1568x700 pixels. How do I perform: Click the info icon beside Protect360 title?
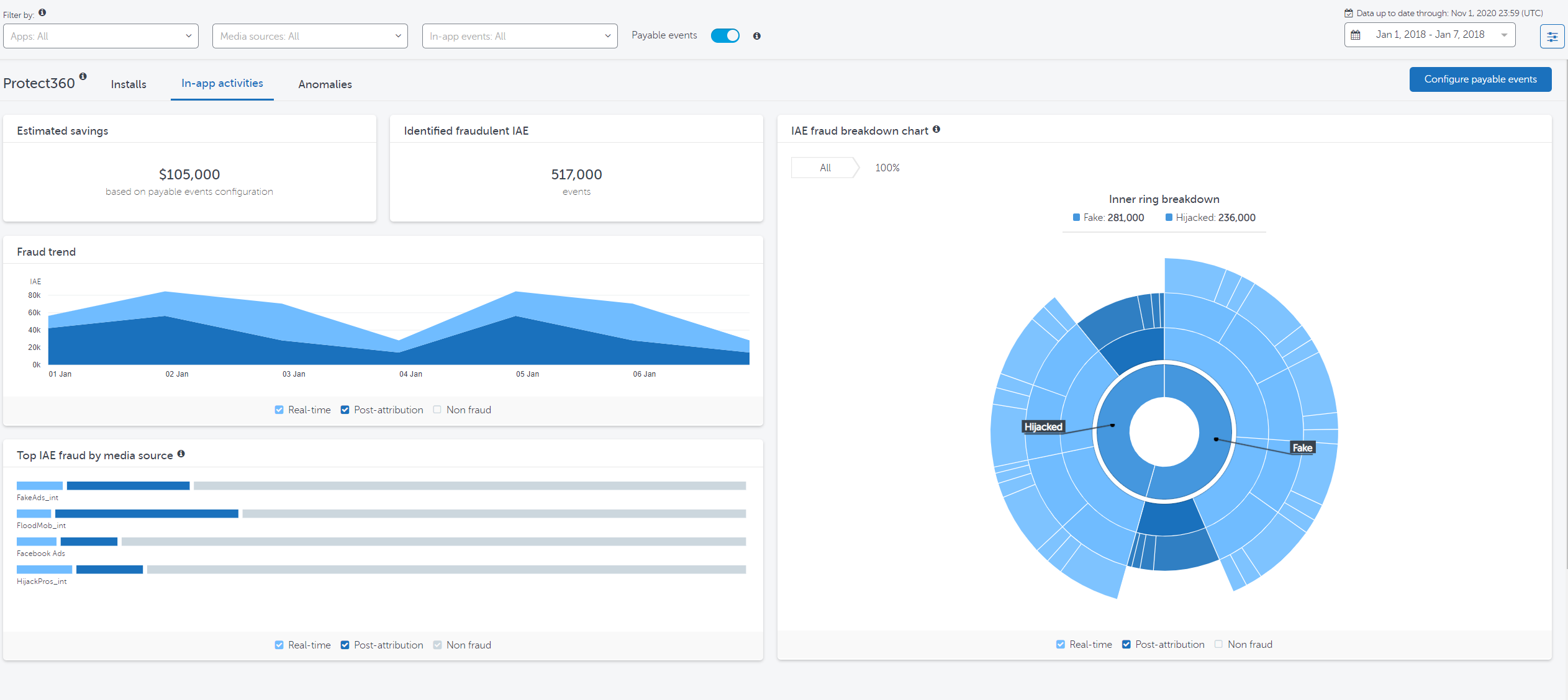coord(83,76)
